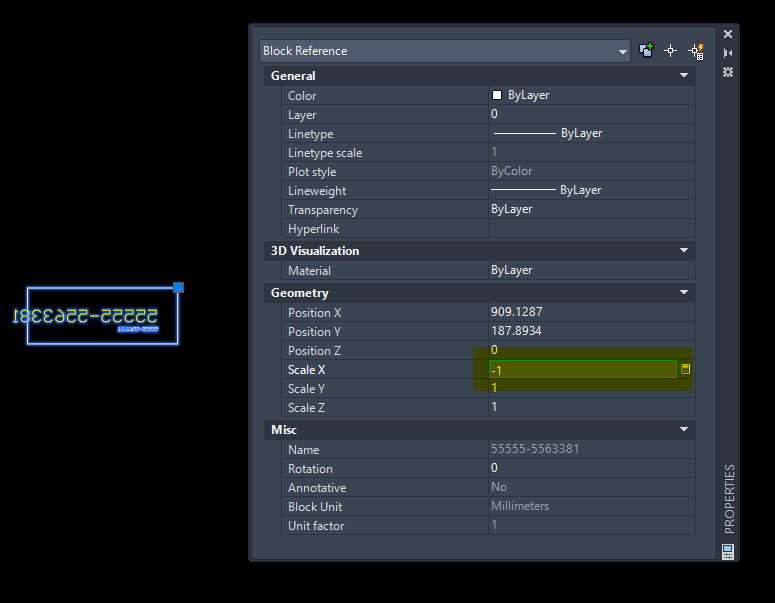The width and height of the screenshot is (775, 603).
Task: Click the Block Unit Millimeters value
Action: click(x=592, y=506)
